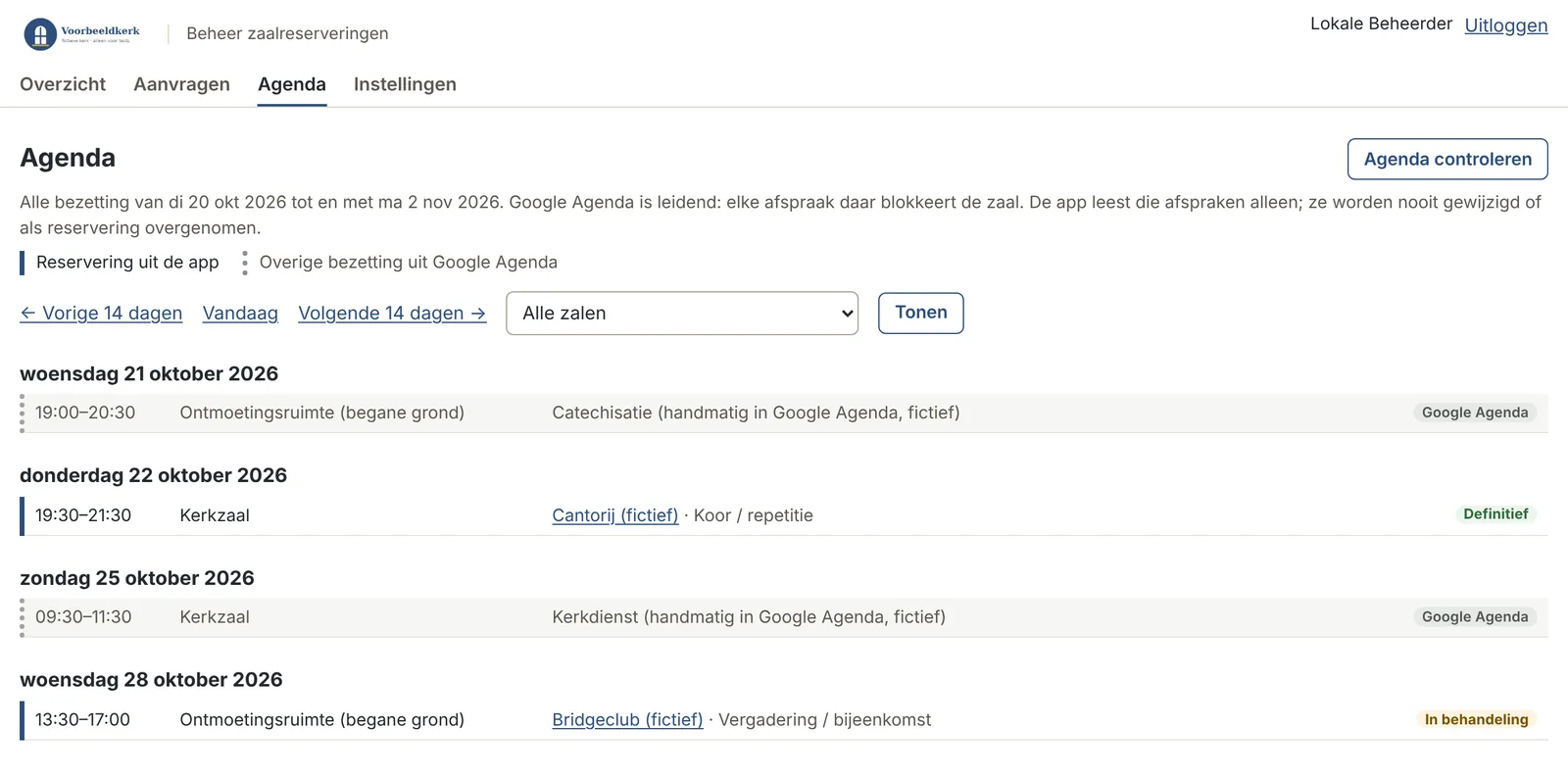Image resolution: width=1568 pixels, height=777 pixels.
Task: Click the Agenda controleren button
Action: coord(1447,159)
